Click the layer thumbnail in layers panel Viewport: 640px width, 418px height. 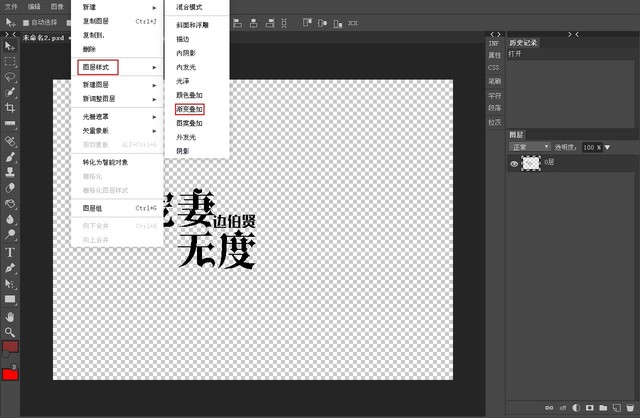533,162
